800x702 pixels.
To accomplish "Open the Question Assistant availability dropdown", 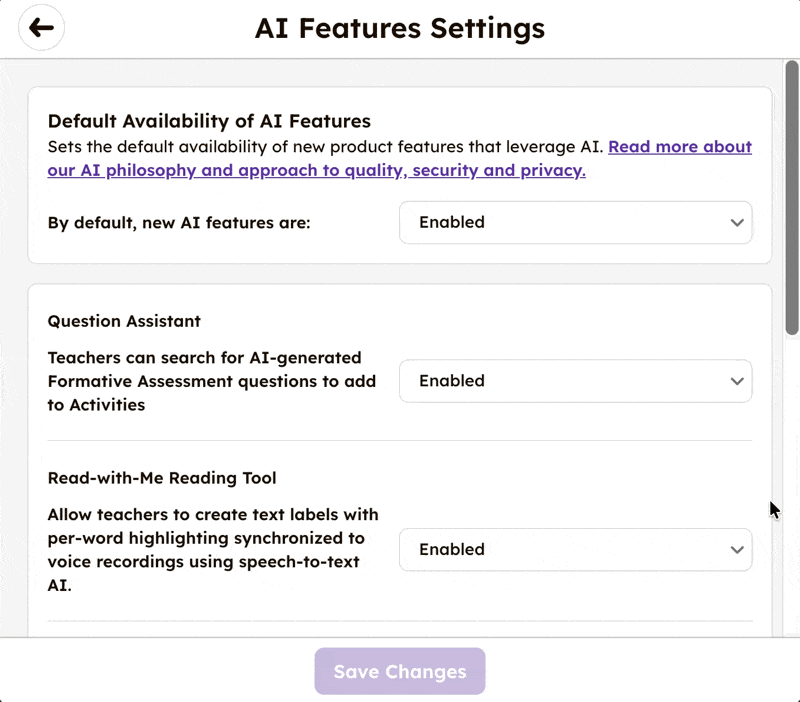I will click(576, 381).
